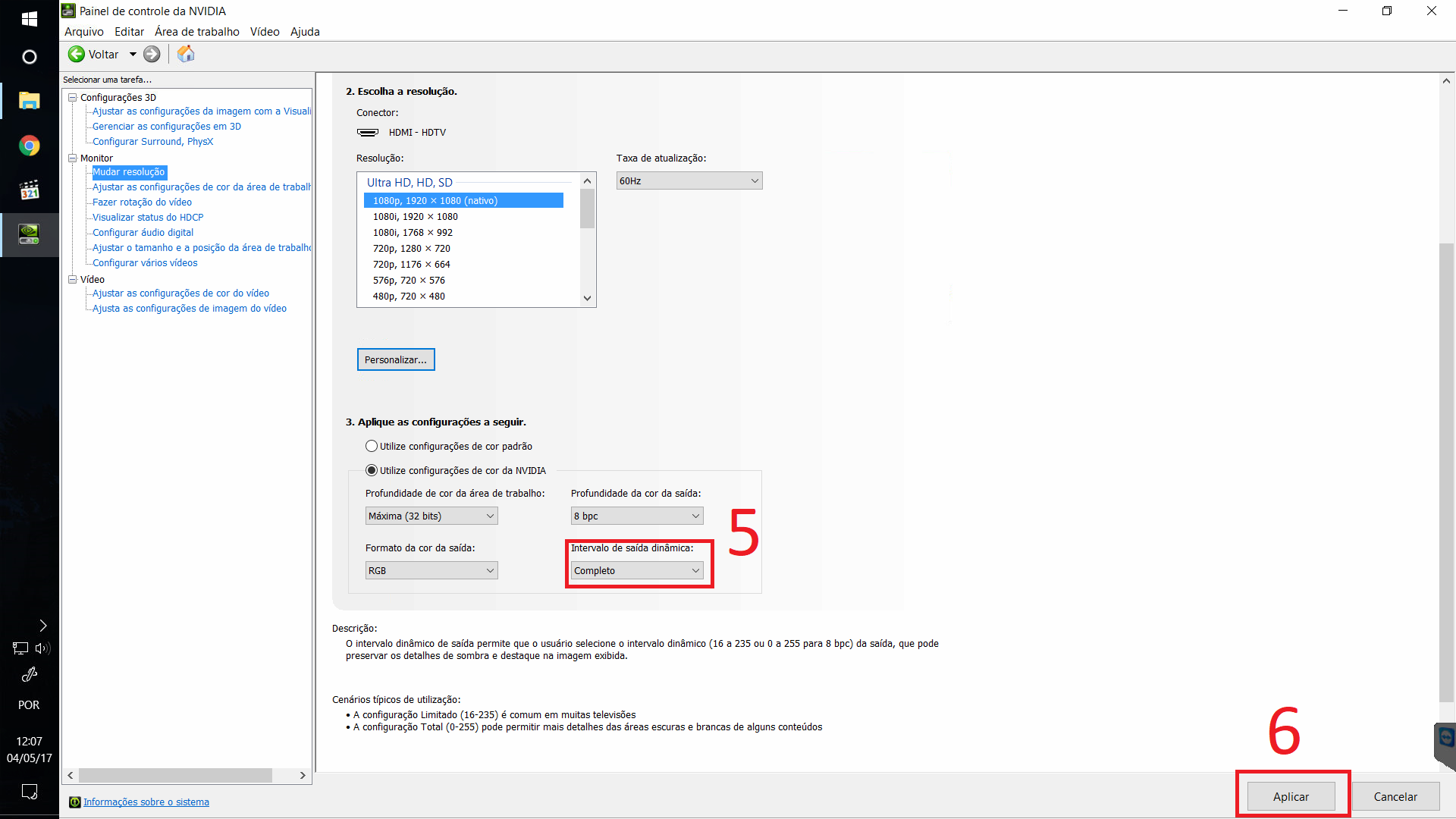Click main panel scroll up arrow
This screenshot has height=819, width=1456.
tap(1446, 81)
